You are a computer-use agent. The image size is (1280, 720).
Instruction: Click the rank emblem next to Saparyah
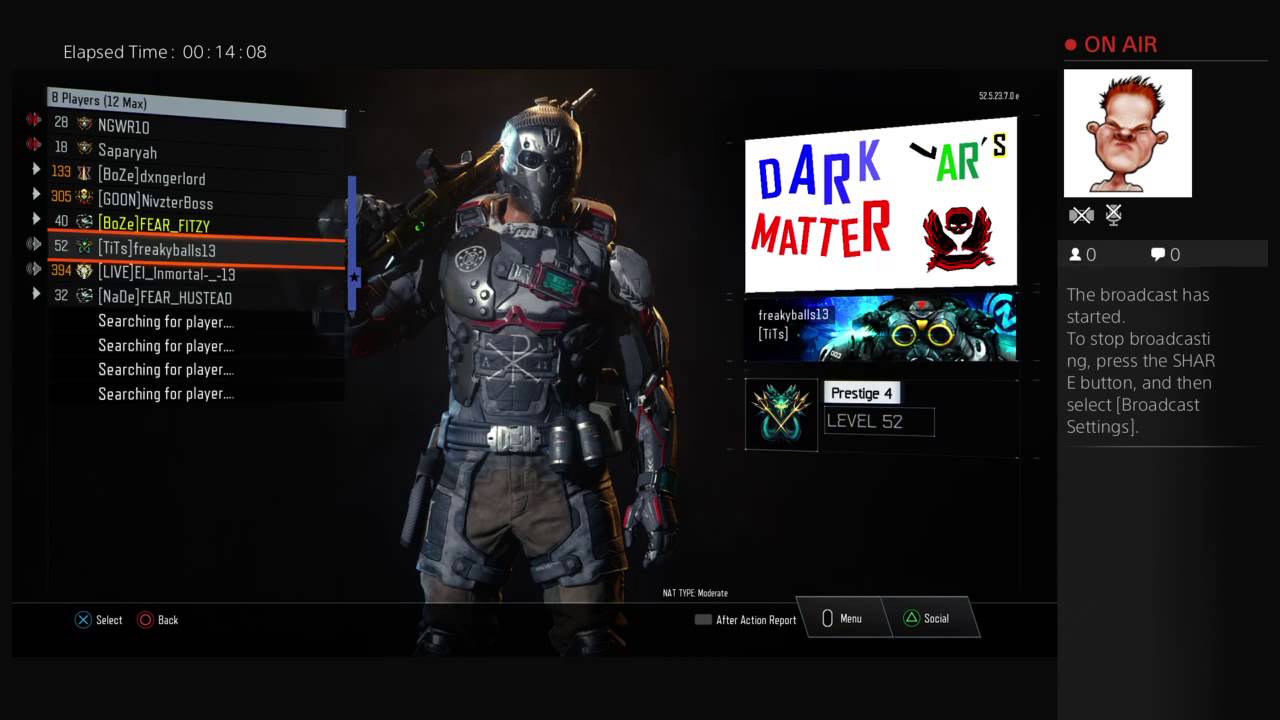click(85, 148)
